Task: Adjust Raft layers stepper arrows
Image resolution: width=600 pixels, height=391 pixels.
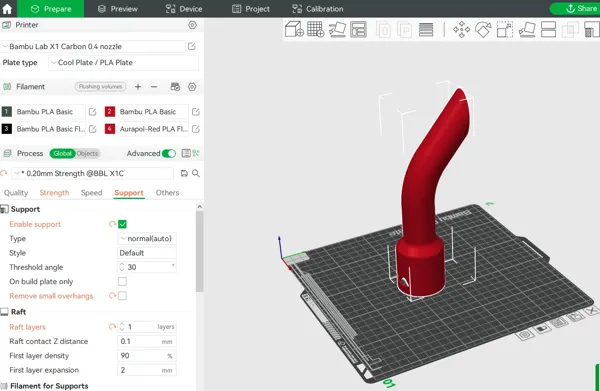Action: click(x=122, y=327)
